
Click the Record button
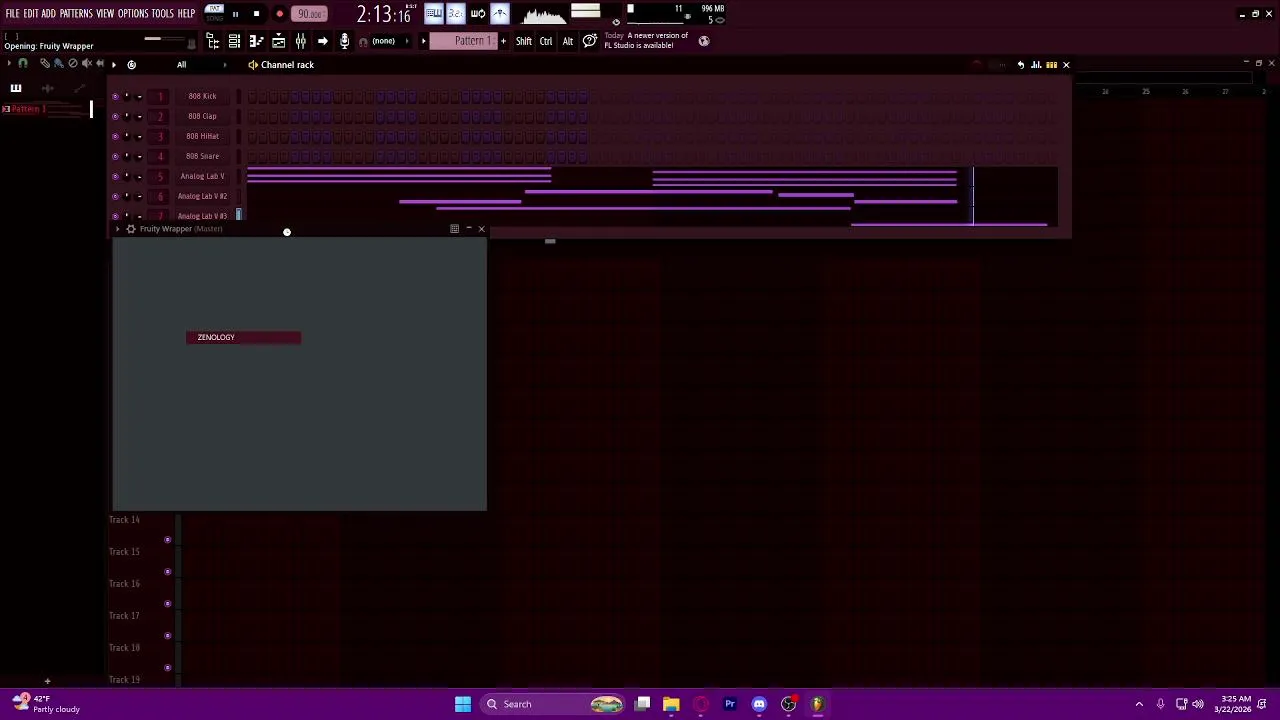[x=279, y=14]
